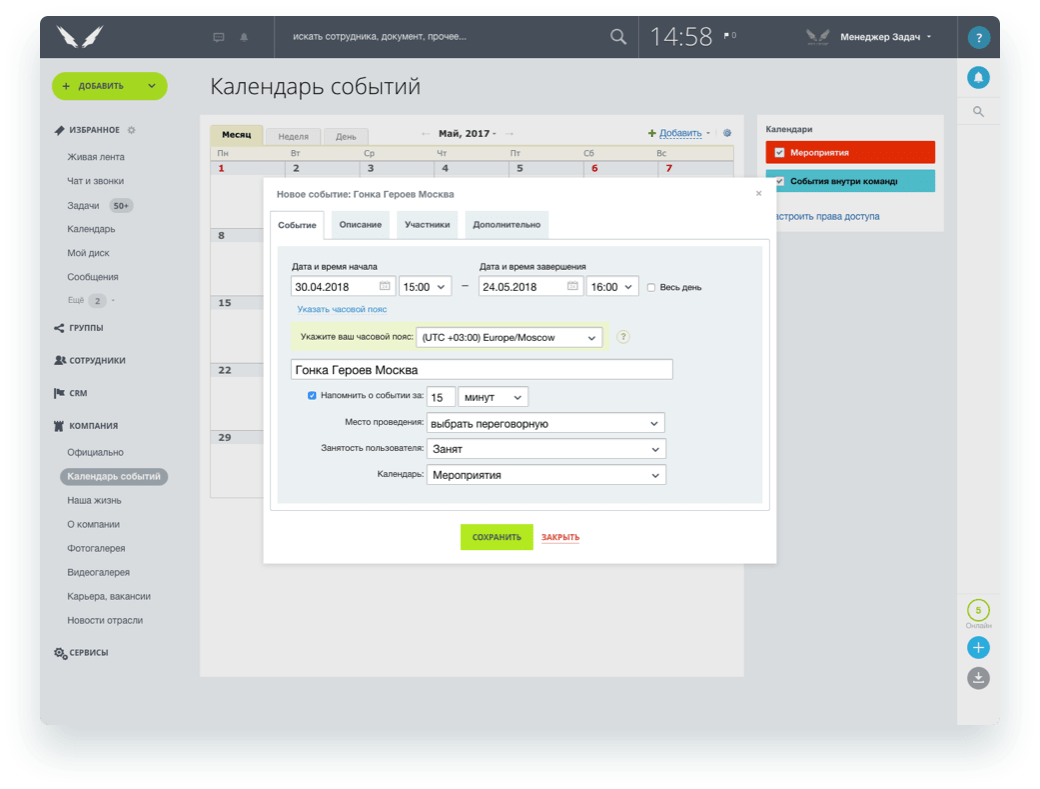The image size is (1040, 789).
Task: Select the Событие tab
Action: point(297,225)
